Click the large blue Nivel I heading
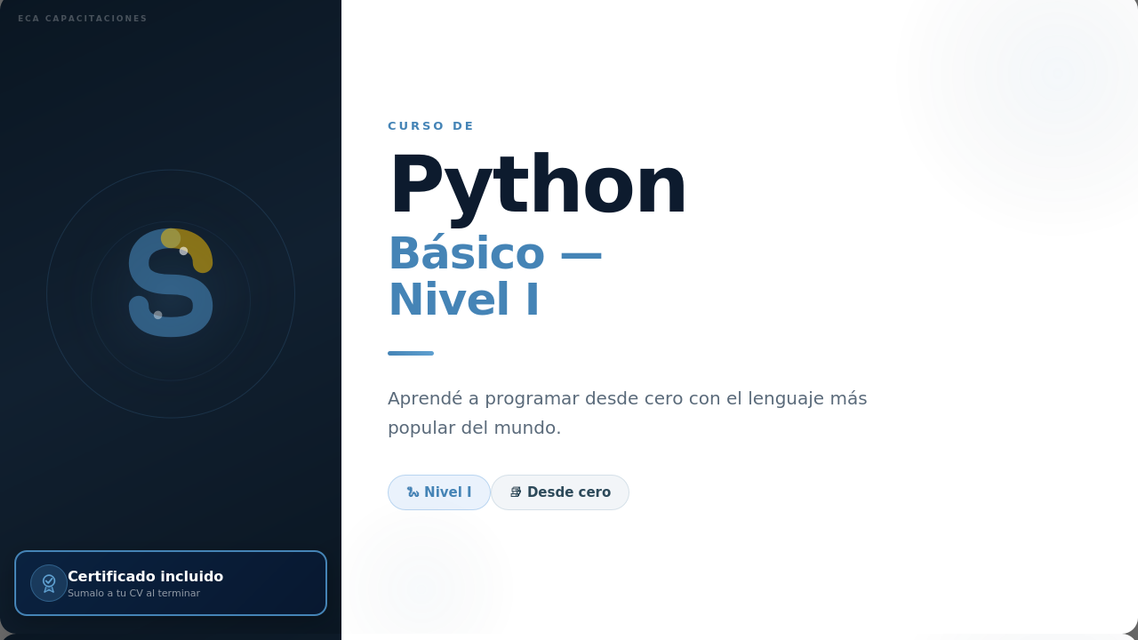 463,300
